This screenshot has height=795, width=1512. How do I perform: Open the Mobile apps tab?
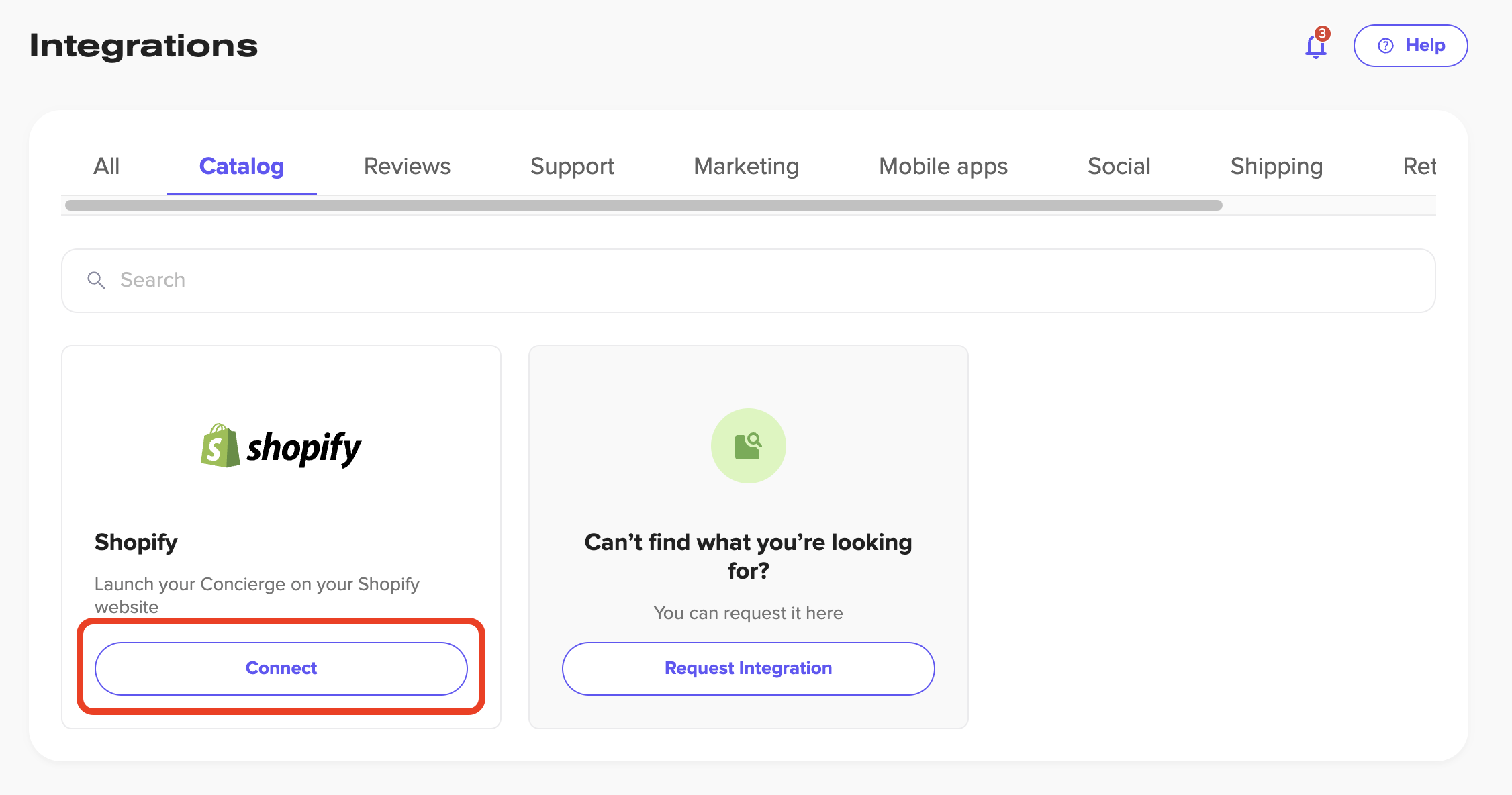point(943,166)
